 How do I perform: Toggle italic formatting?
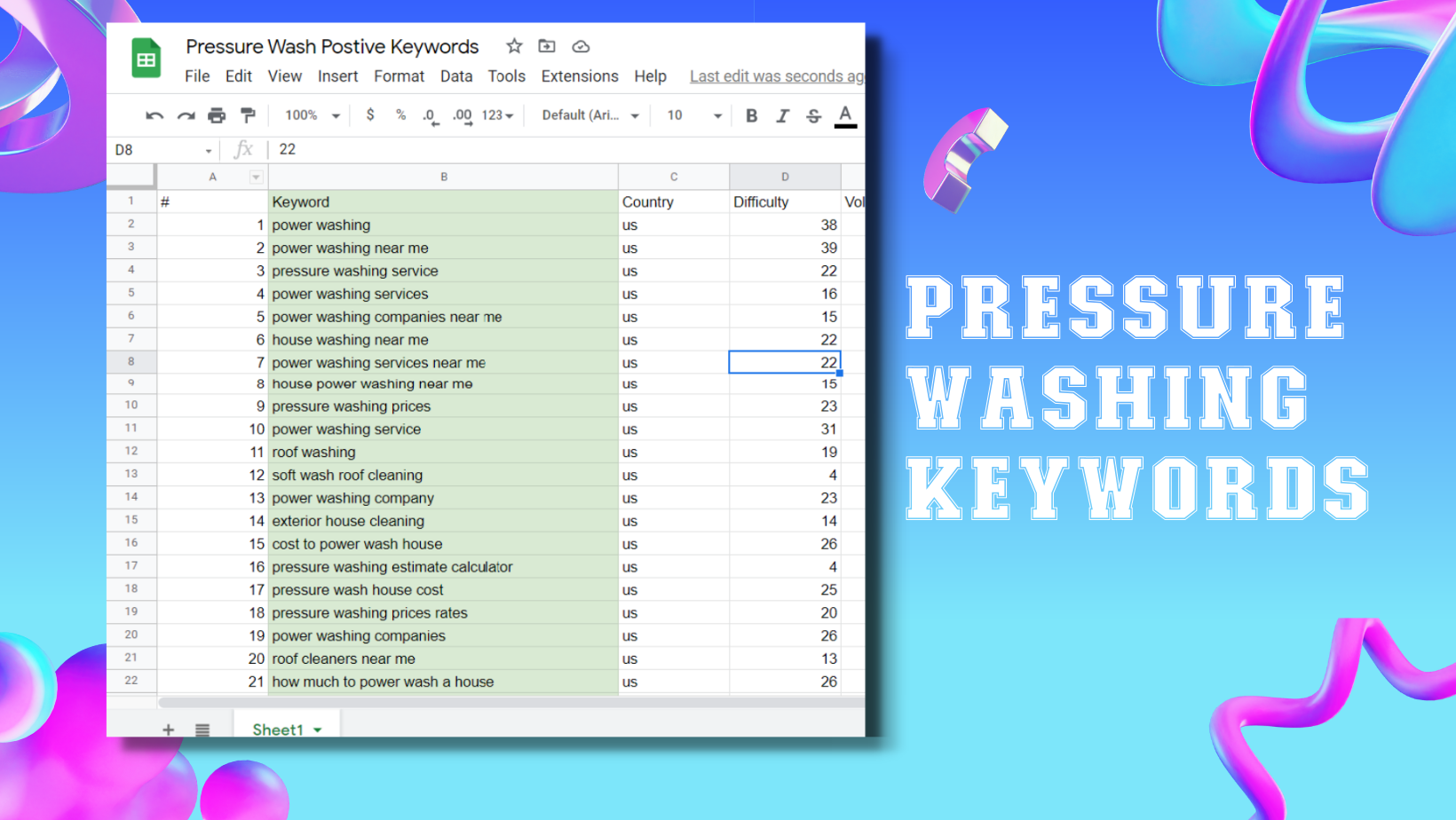point(782,115)
